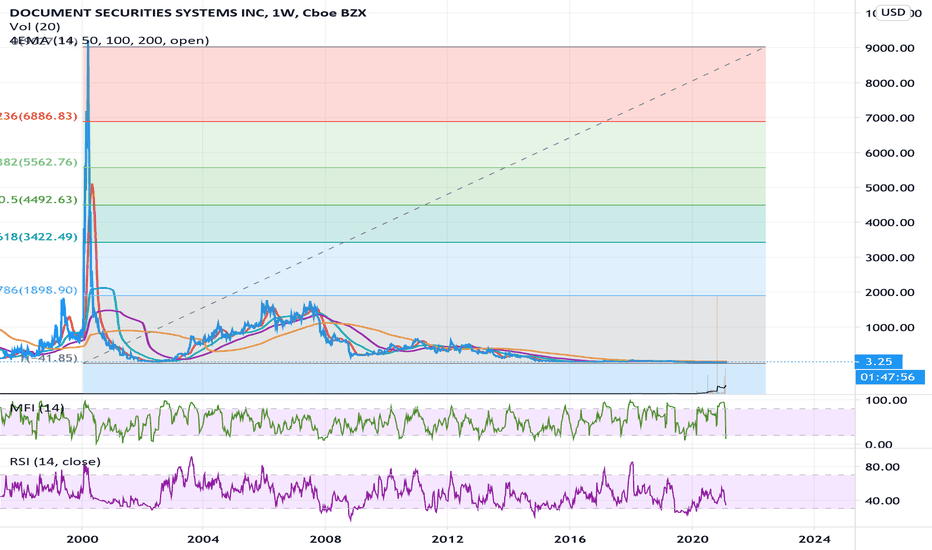Click the year 2004 on time axis
This screenshot has height=550, width=932.
(x=203, y=539)
